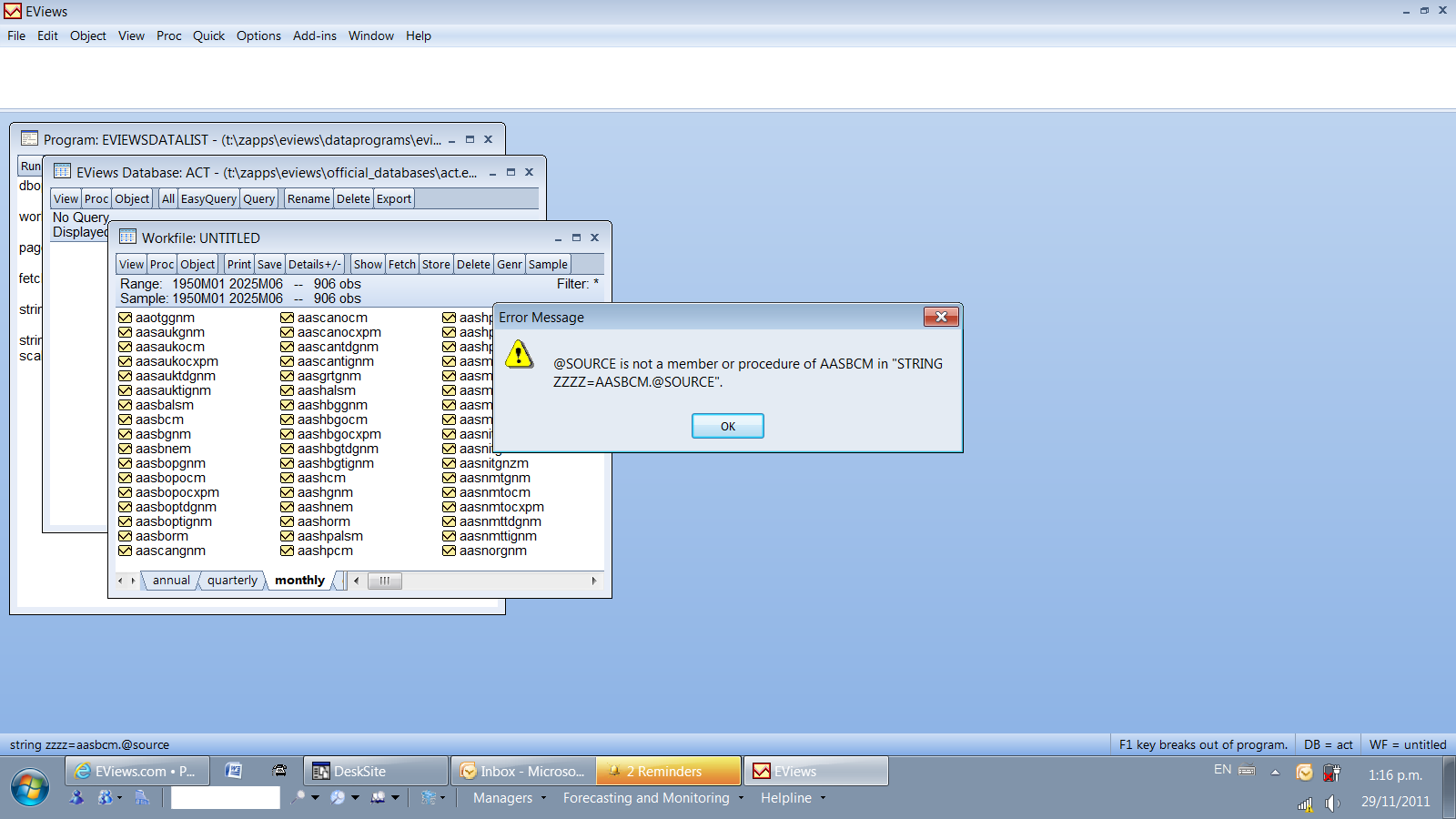The height and width of the screenshot is (819, 1456).
Task: Open the Options menu
Action: tap(258, 35)
